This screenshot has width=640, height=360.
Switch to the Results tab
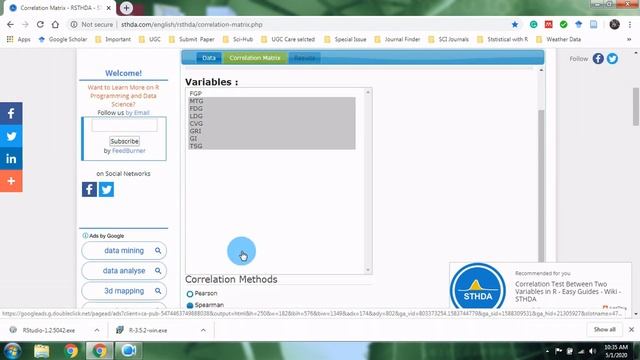[x=304, y=58]
